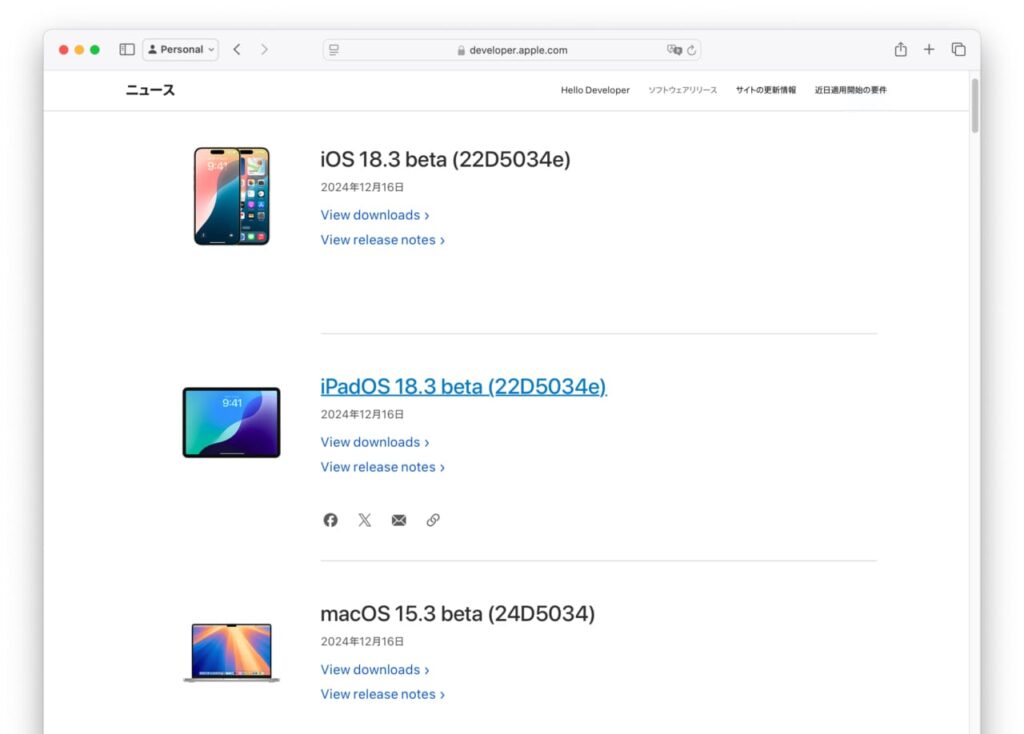The width and height of the screenshot is (1024, 734).
Task: Reload the page using the refresh icon
Action: click(x=691, y=49)
